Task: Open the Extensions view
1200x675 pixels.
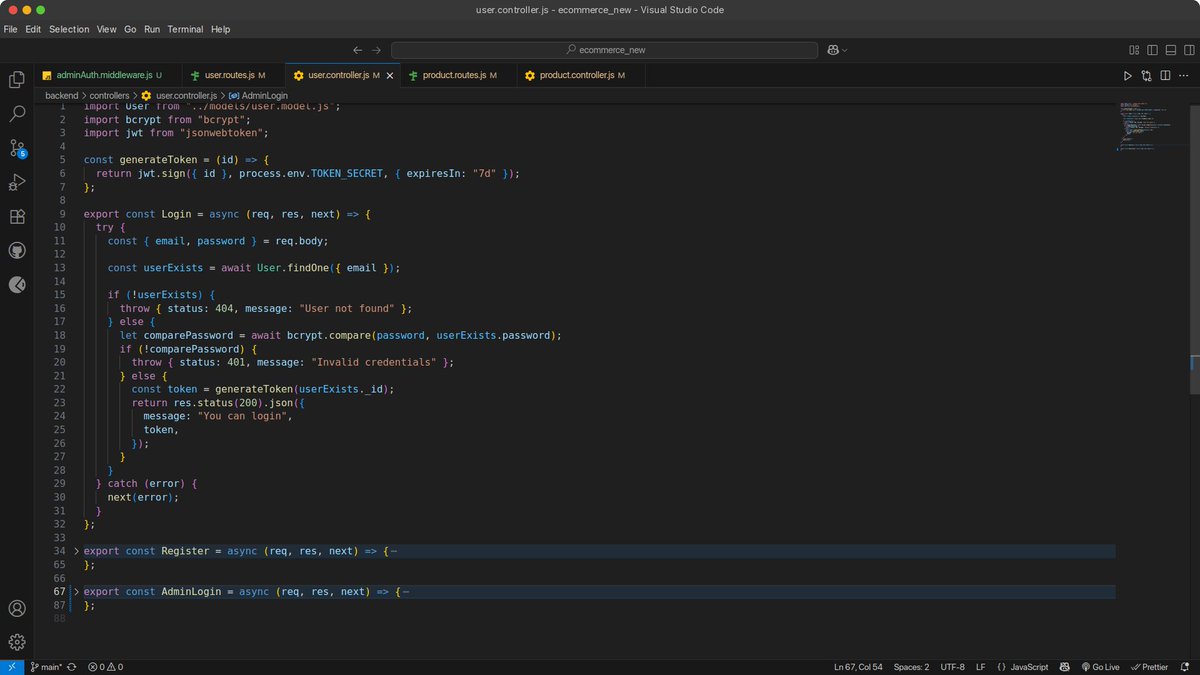Action: point(17,216)
